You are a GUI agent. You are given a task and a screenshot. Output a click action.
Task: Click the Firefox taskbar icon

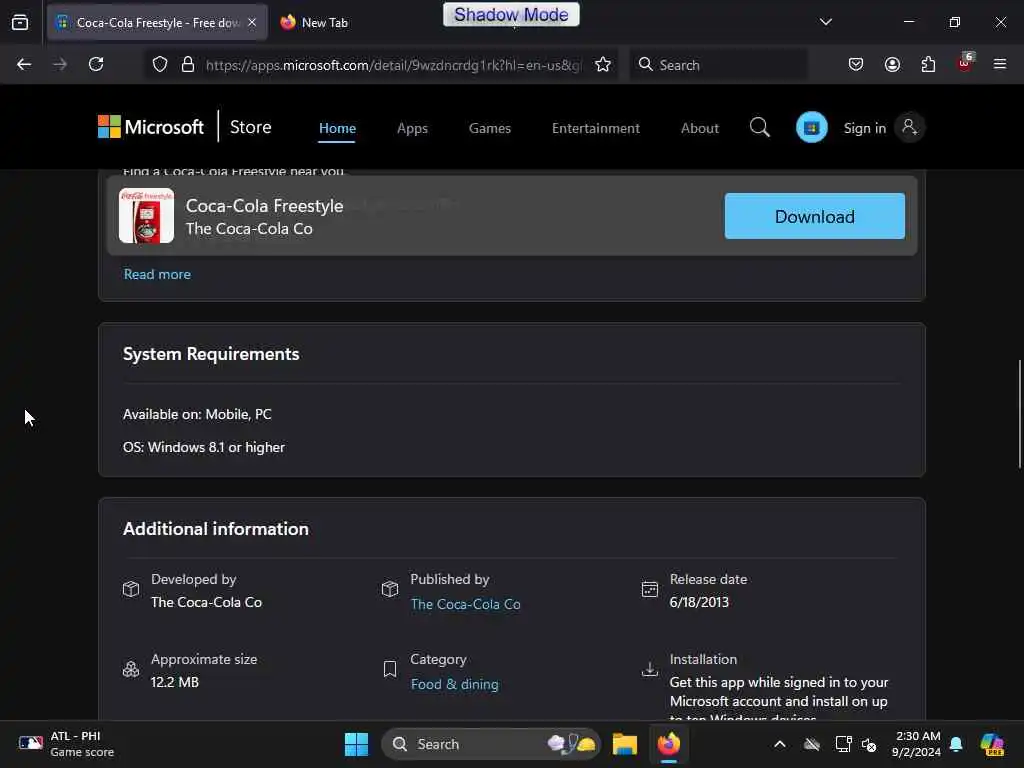[669, 744]
